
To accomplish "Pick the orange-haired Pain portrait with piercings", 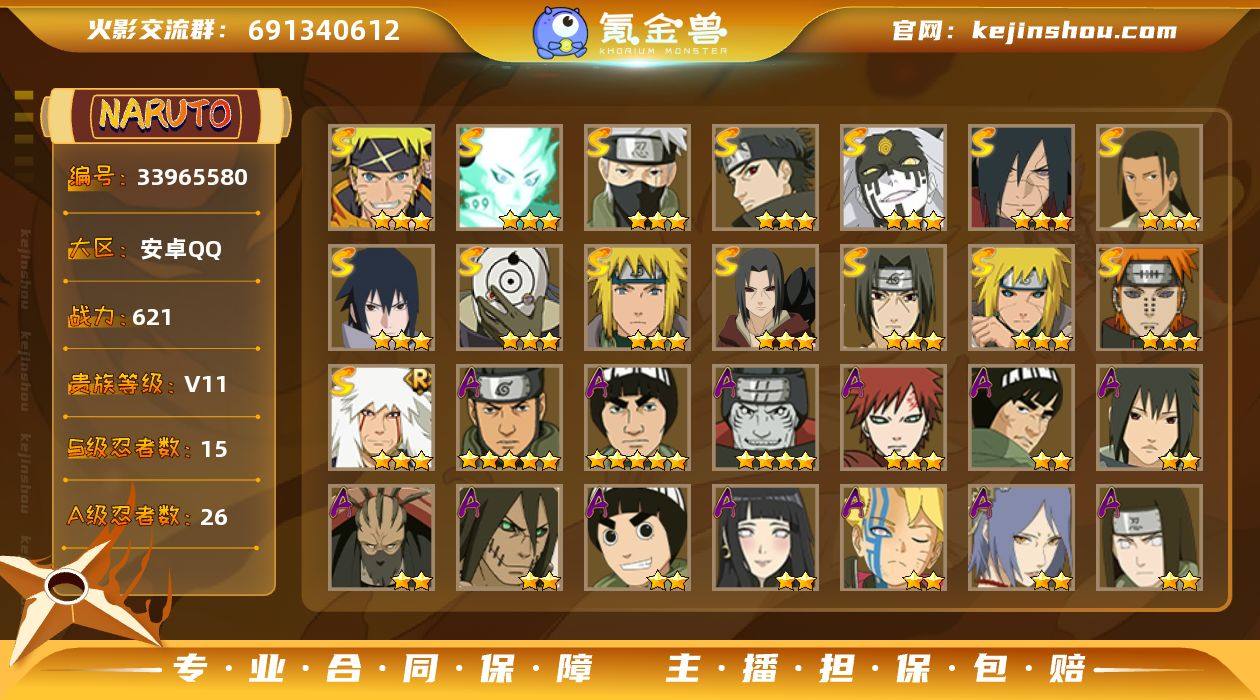I will coord(1149,298).
